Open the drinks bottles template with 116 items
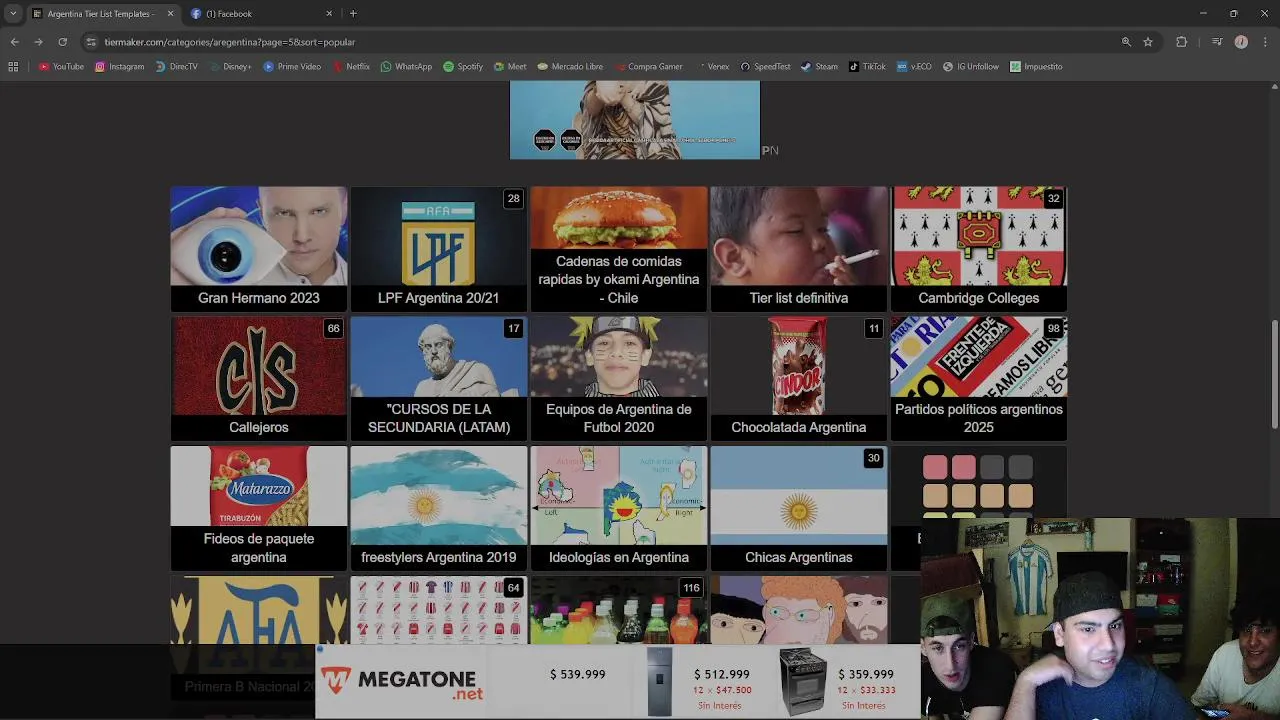The image size is (1280, 720). [x=619, y=610]
